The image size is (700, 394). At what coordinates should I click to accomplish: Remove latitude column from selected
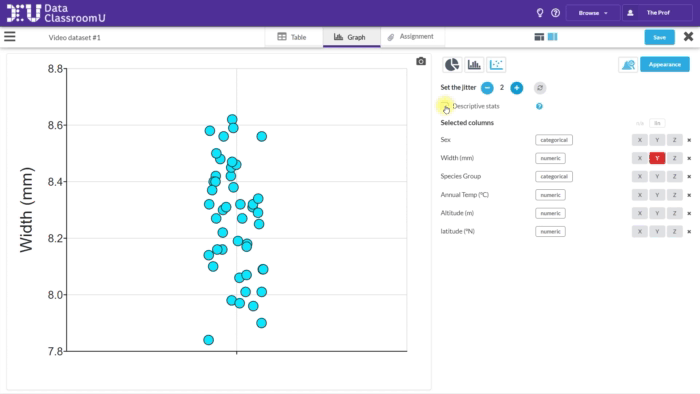point(689,232)
